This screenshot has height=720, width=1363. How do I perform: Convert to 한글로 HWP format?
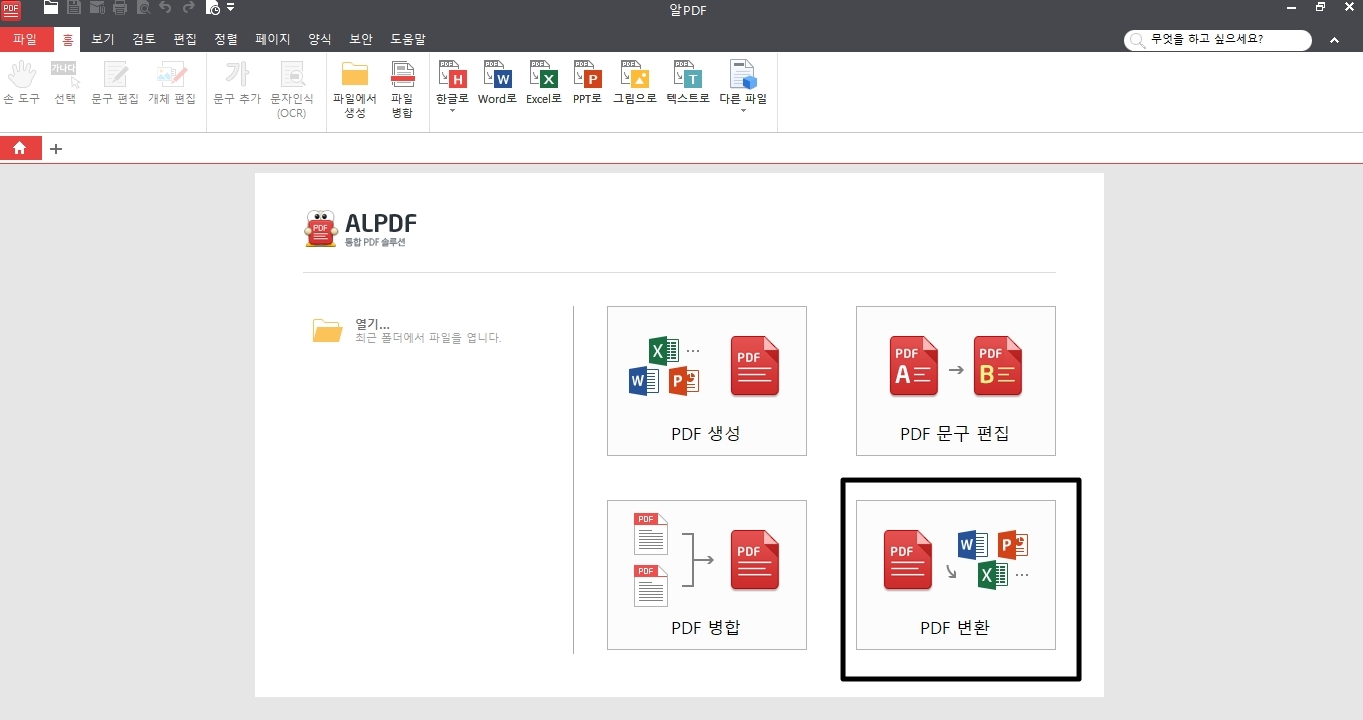[452, 81]
